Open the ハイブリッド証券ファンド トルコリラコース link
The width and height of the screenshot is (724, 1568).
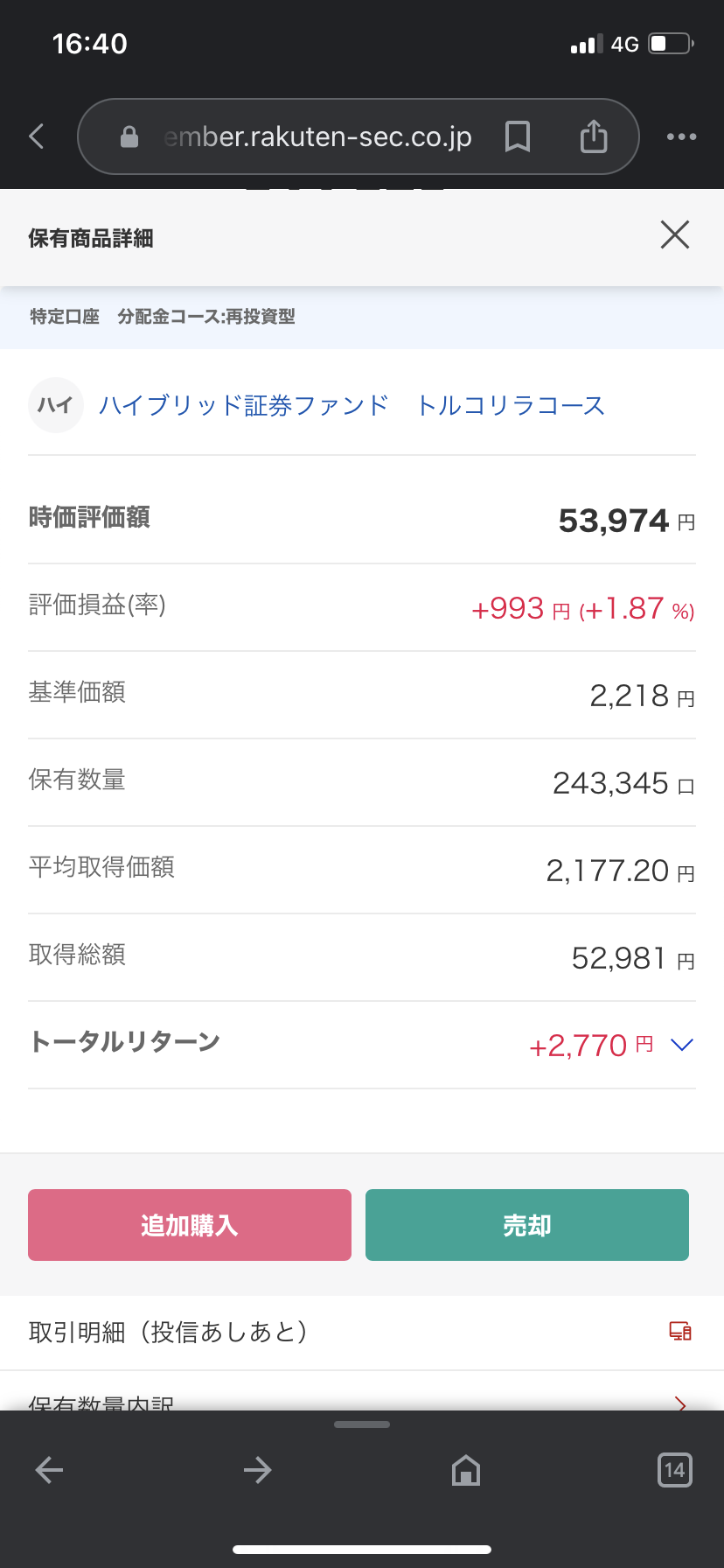[x=352, y=405]
